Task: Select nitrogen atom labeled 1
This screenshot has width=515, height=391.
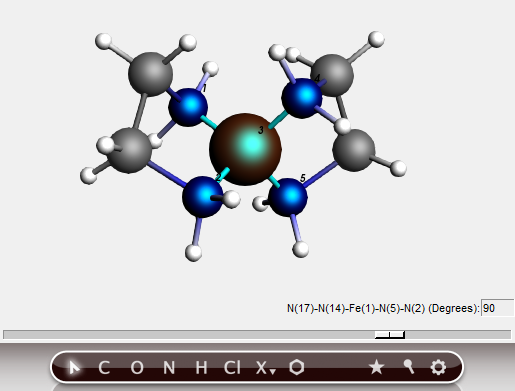Action: (x=188, y=107)
